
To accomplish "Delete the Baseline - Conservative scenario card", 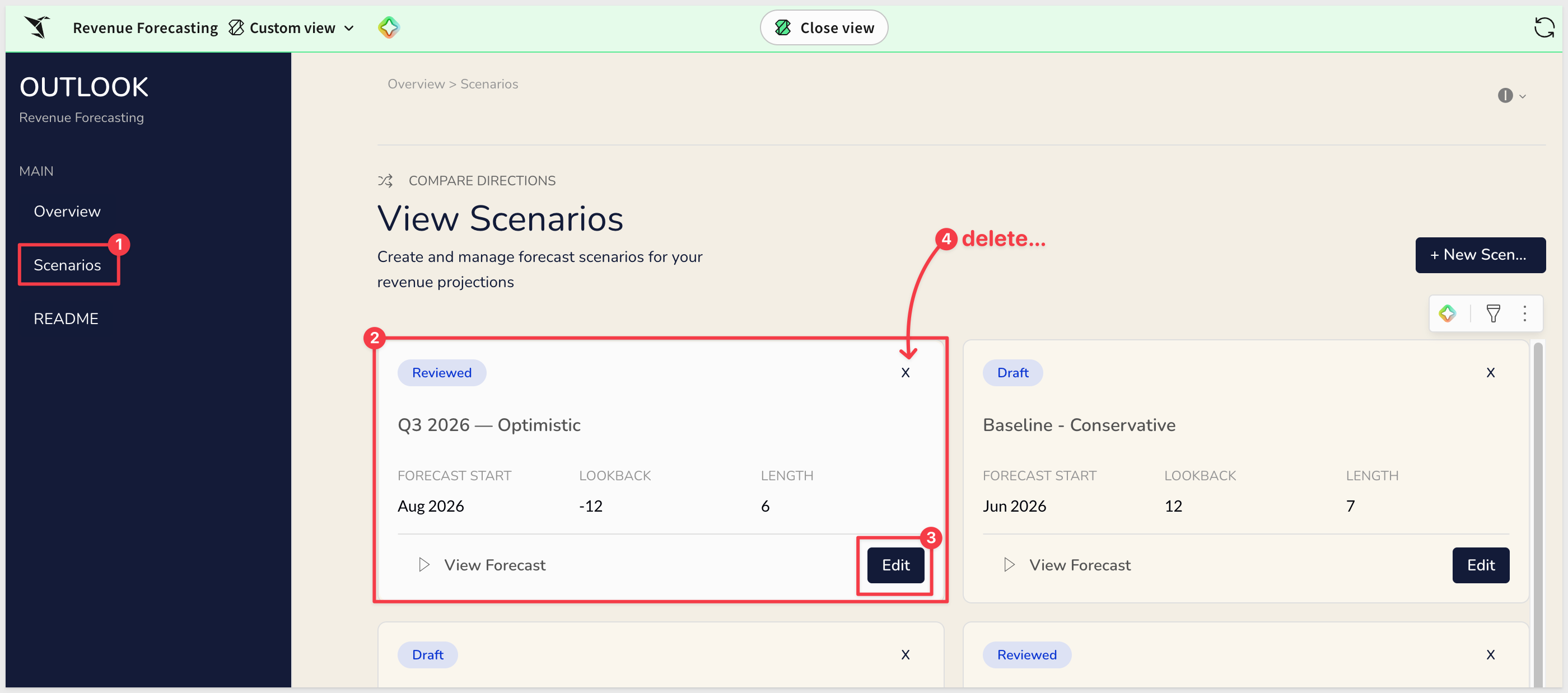I will point(1490,372).
